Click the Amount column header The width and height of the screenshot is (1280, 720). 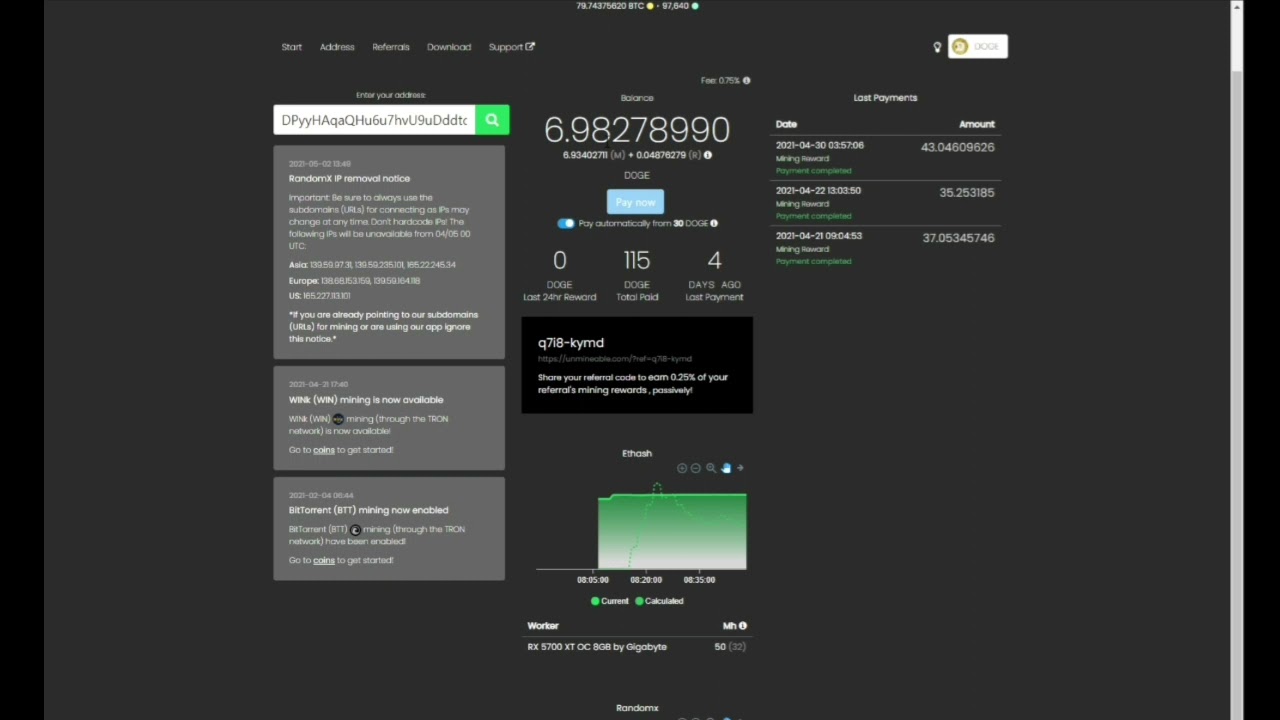[977, 124]
